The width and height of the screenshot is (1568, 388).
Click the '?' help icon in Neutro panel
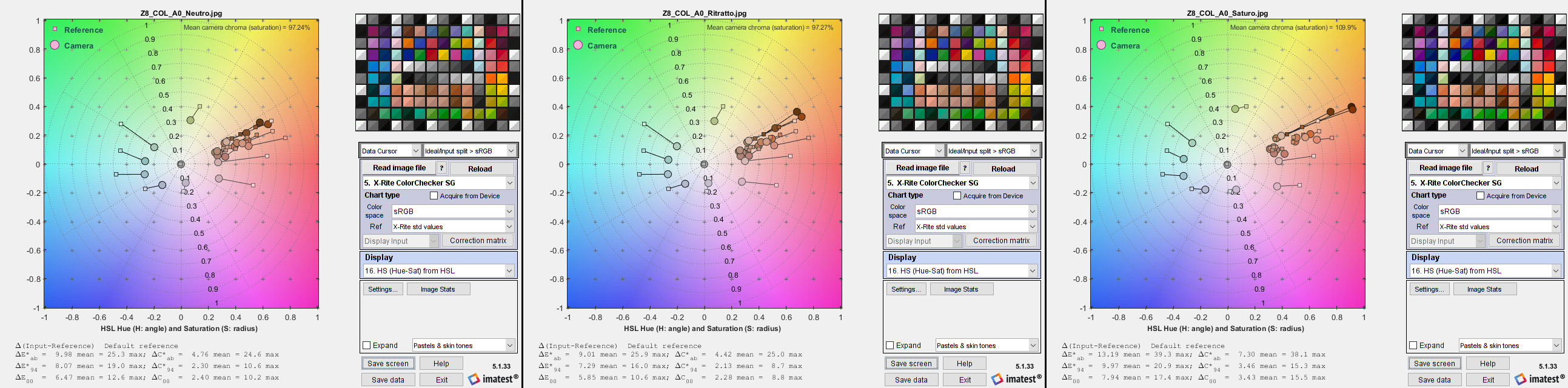[x=441, y=169]
